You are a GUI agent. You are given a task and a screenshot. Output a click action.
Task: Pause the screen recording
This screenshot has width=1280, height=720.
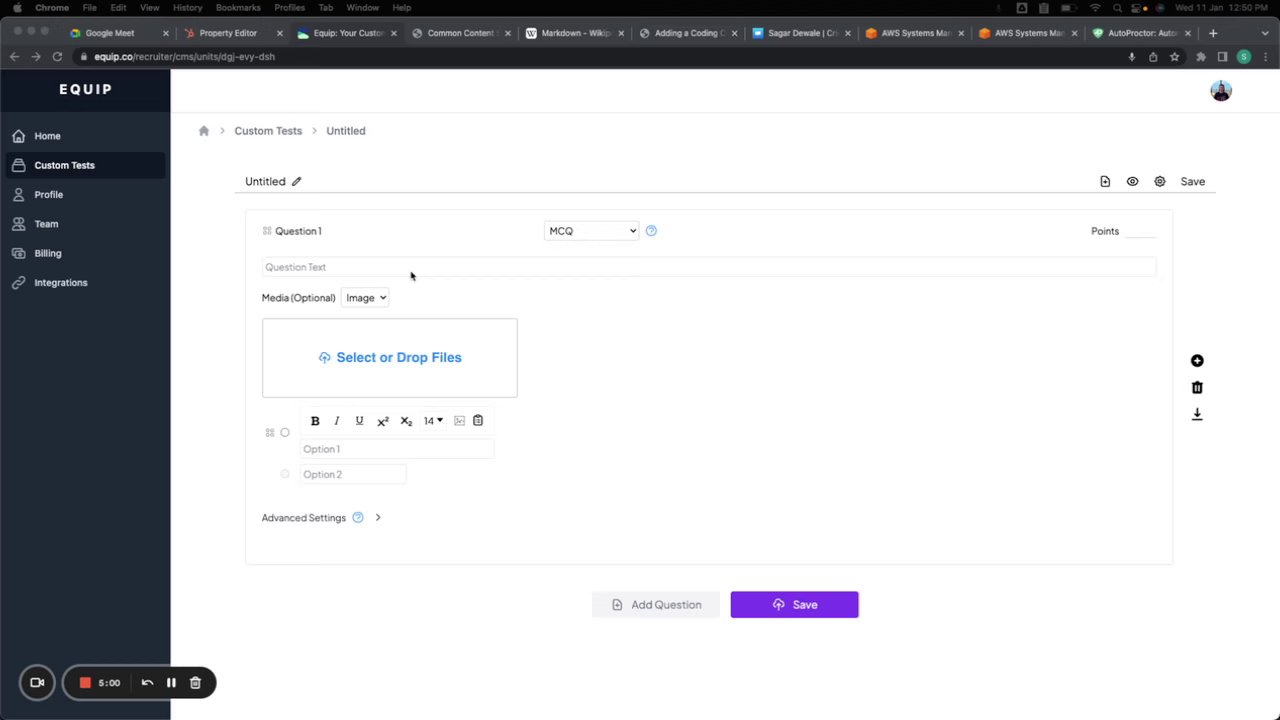coord(171,683)
